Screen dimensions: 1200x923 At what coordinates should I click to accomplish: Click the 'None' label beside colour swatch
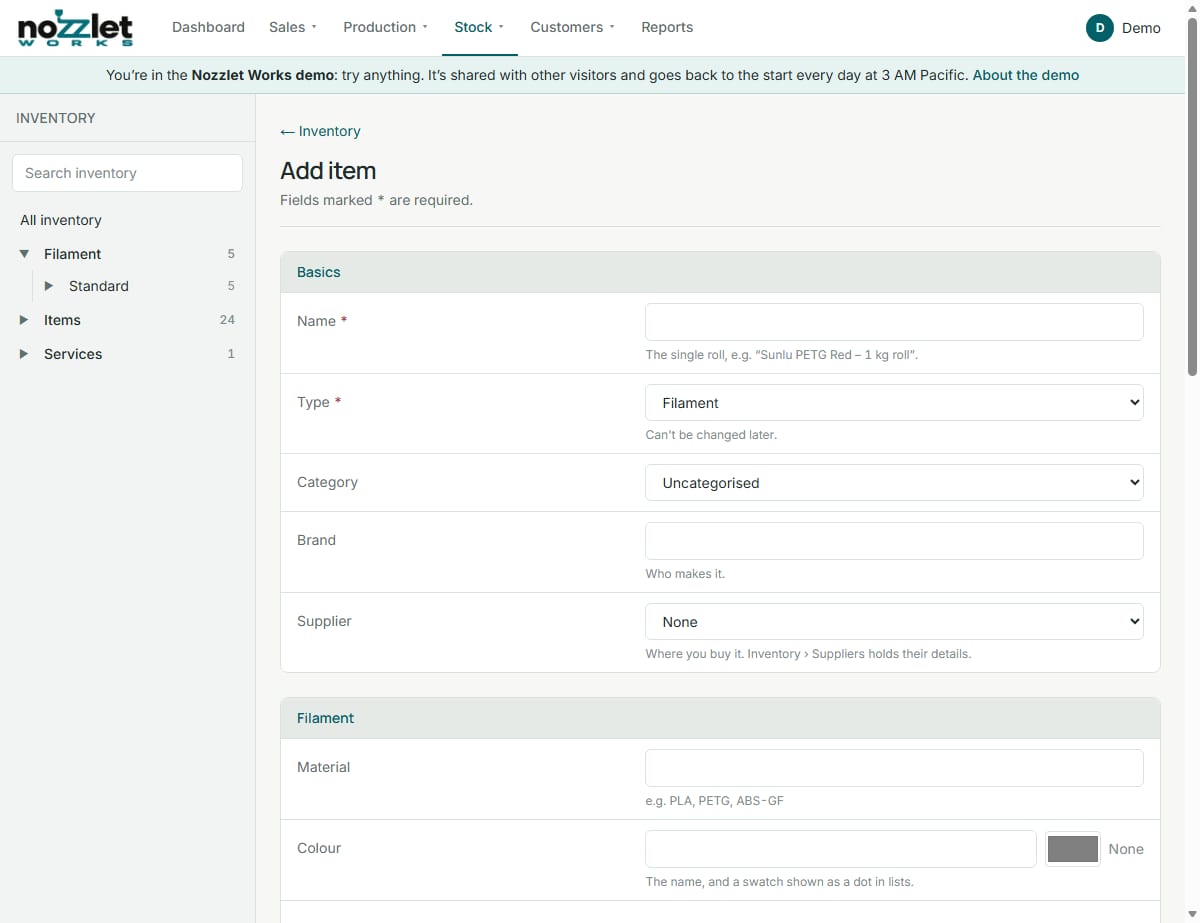coord(1126,849)
